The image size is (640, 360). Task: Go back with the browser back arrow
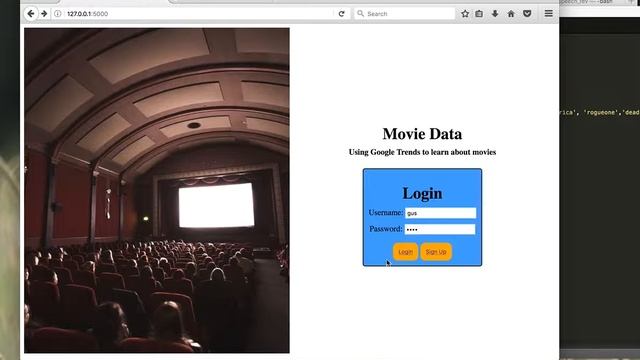pyautogui.click(x=31, y=14)
